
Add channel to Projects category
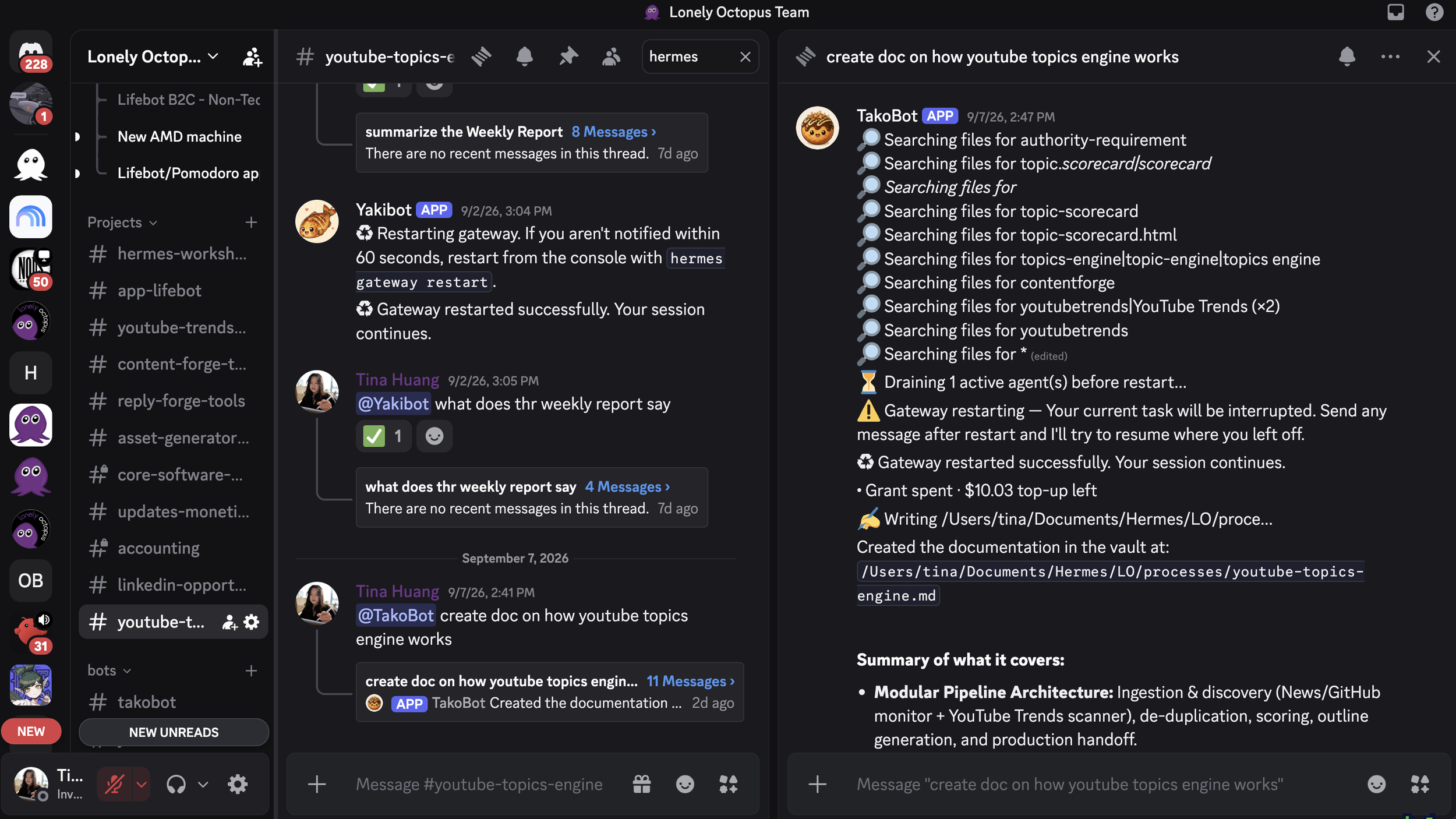coord(251,222)
